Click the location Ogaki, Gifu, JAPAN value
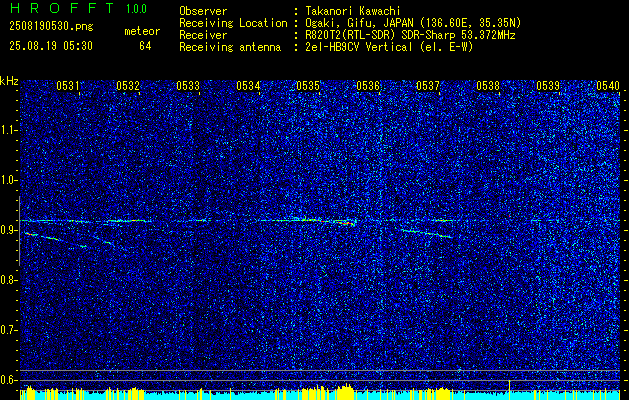This screenshot has height=400, width=629. coord(411,23)
